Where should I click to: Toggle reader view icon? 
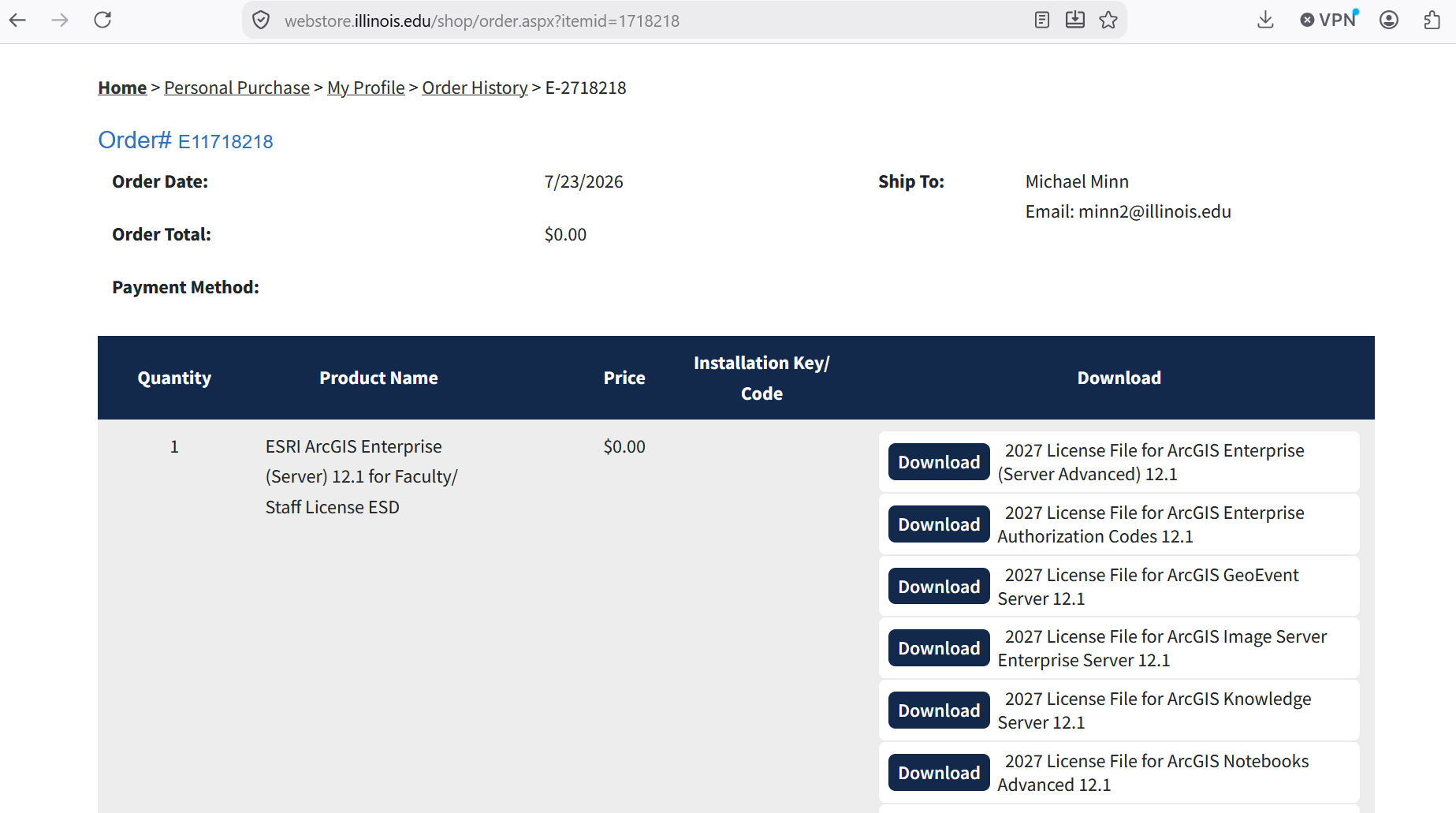point(1042,21)
